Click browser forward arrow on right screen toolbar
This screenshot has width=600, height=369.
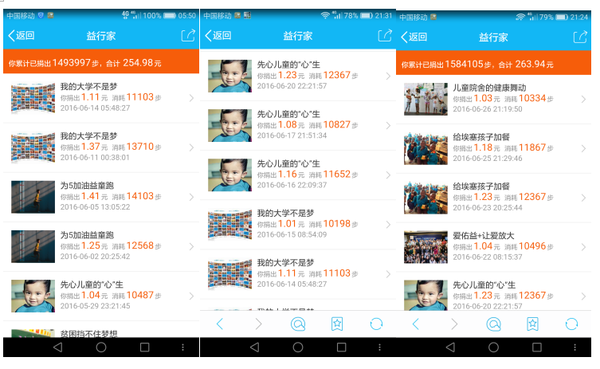[x=454, y=324]
